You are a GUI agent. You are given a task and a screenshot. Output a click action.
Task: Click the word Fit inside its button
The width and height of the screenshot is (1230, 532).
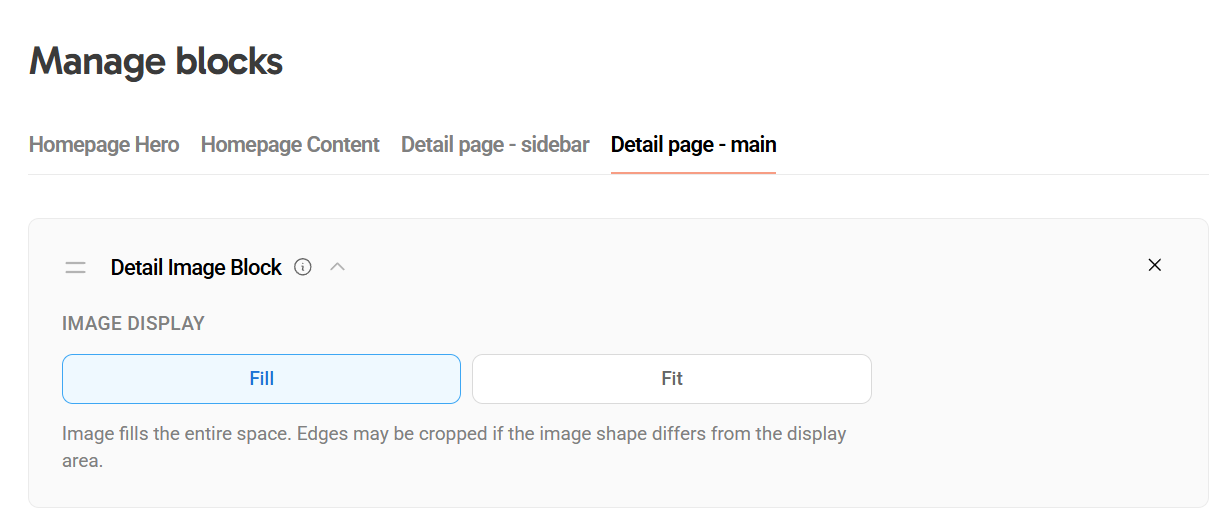(x=672, y=379)
